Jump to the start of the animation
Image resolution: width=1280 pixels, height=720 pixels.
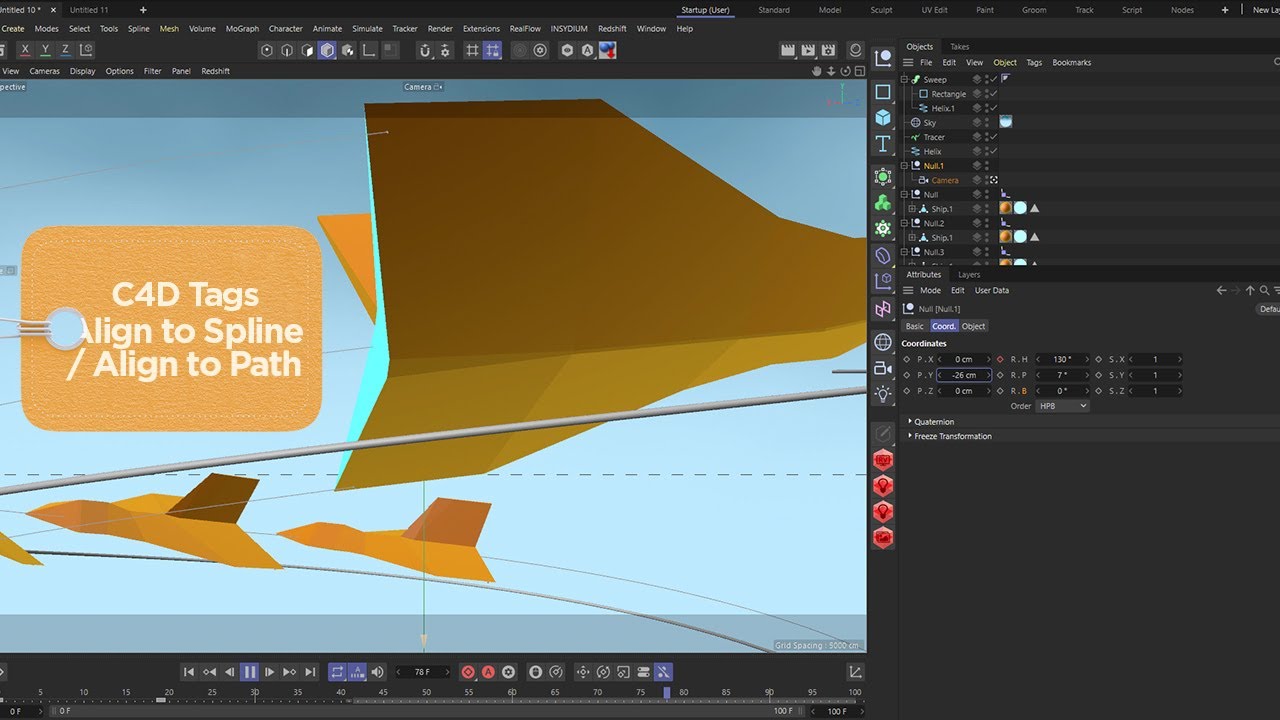pyautogui.click(x=189, y=672)
